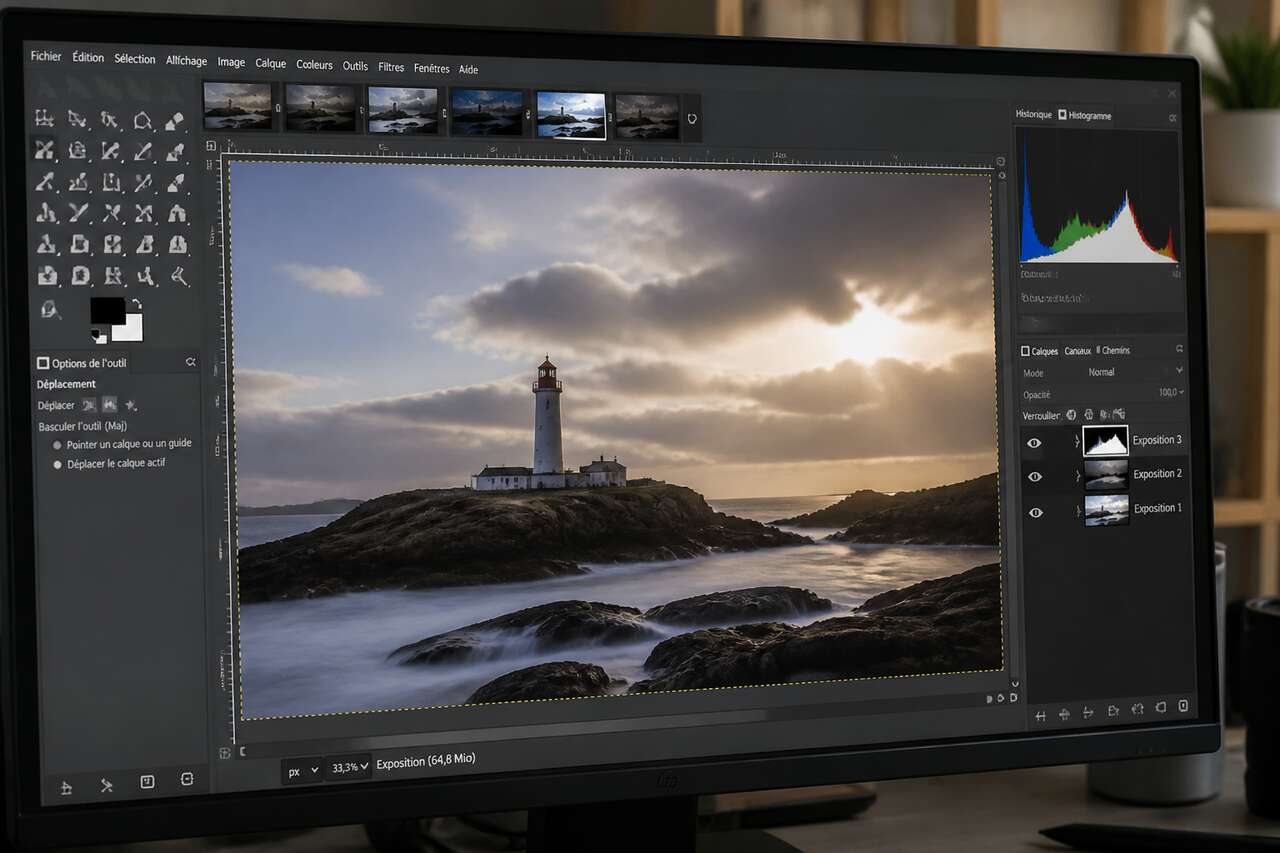Expand the layer Mode dropdown showing Normal
The image size is (1280, 853).
pyautogui.click(x=1103, y=372)
